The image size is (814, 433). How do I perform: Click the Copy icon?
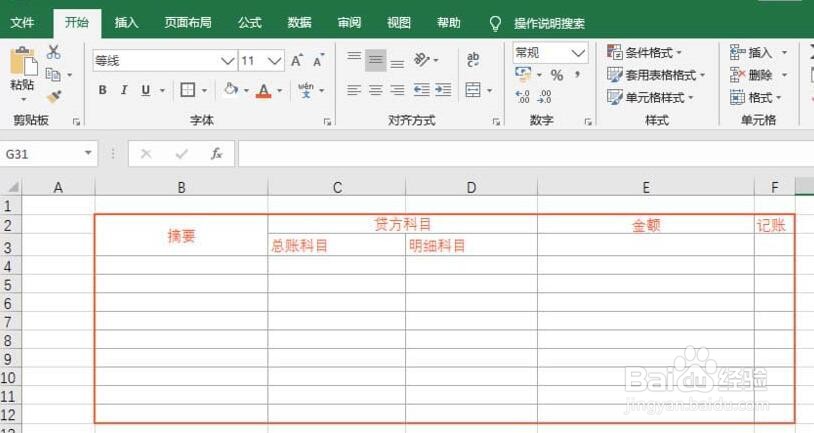tap(53, 75)
